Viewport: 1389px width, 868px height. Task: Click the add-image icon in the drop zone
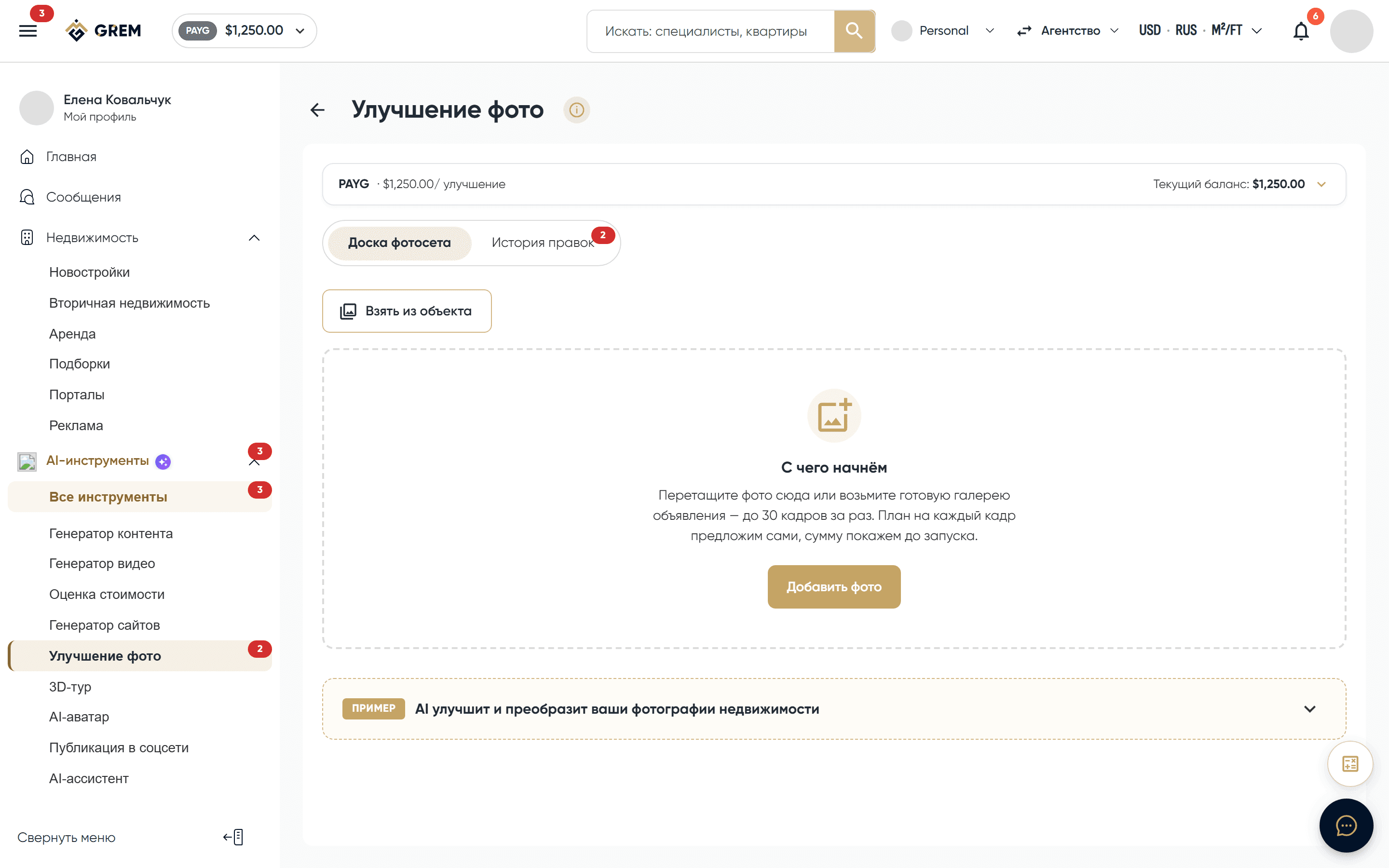834,415
